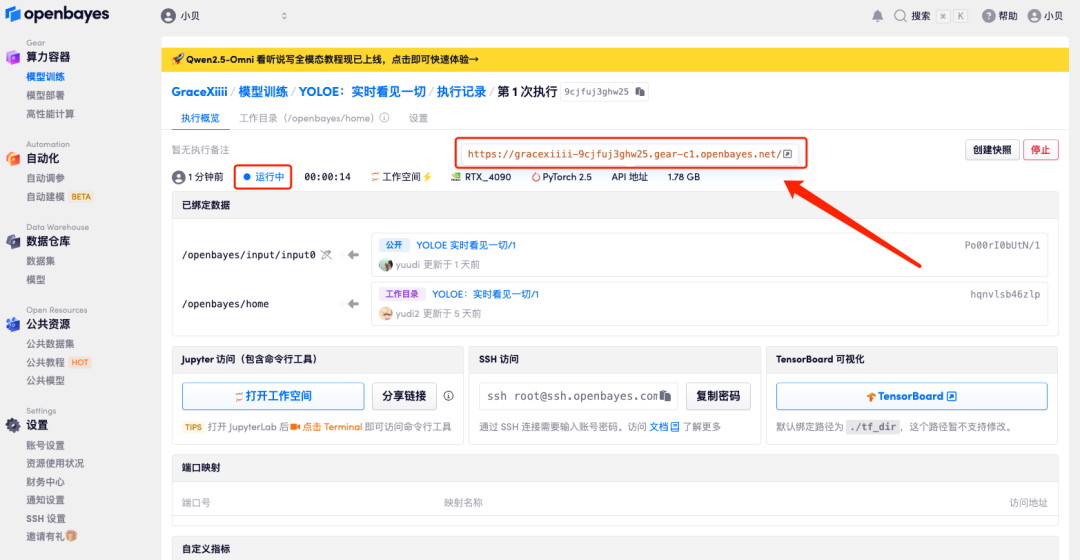Open YOLOE 实时看见一切/1 public dataset link

point(466,245)
